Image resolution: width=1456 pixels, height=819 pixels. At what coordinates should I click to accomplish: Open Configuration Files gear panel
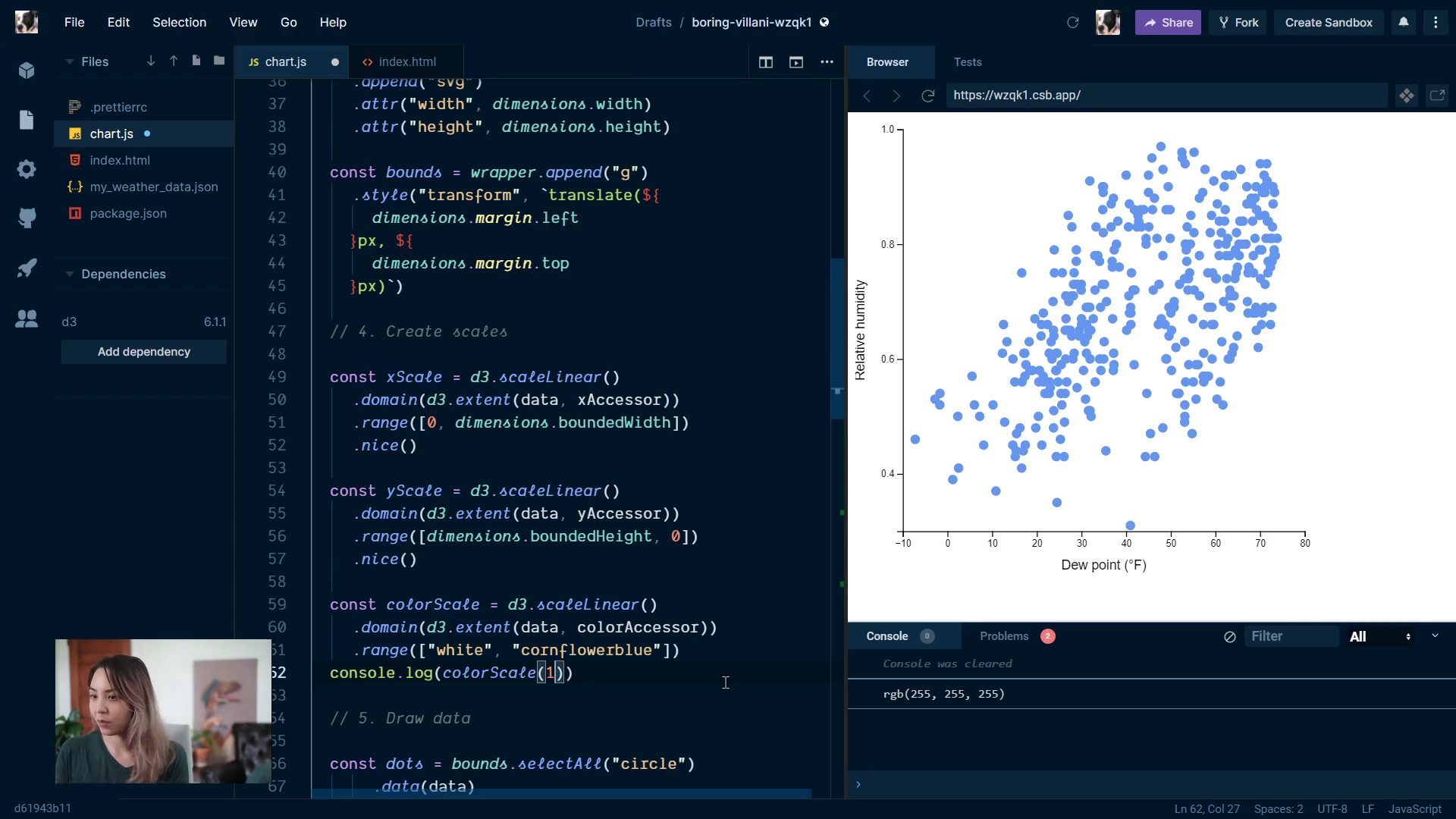27,169
